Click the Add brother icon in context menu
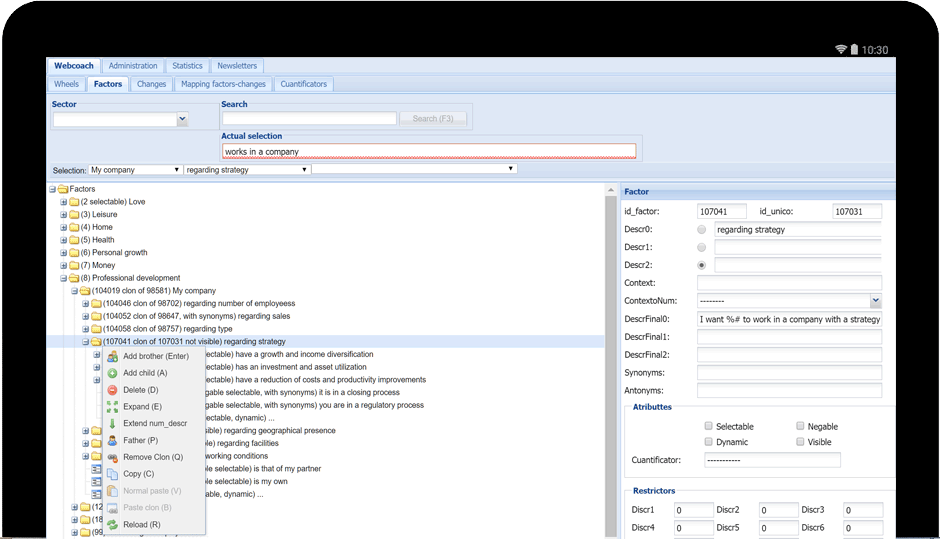 (x=112, y=357)
